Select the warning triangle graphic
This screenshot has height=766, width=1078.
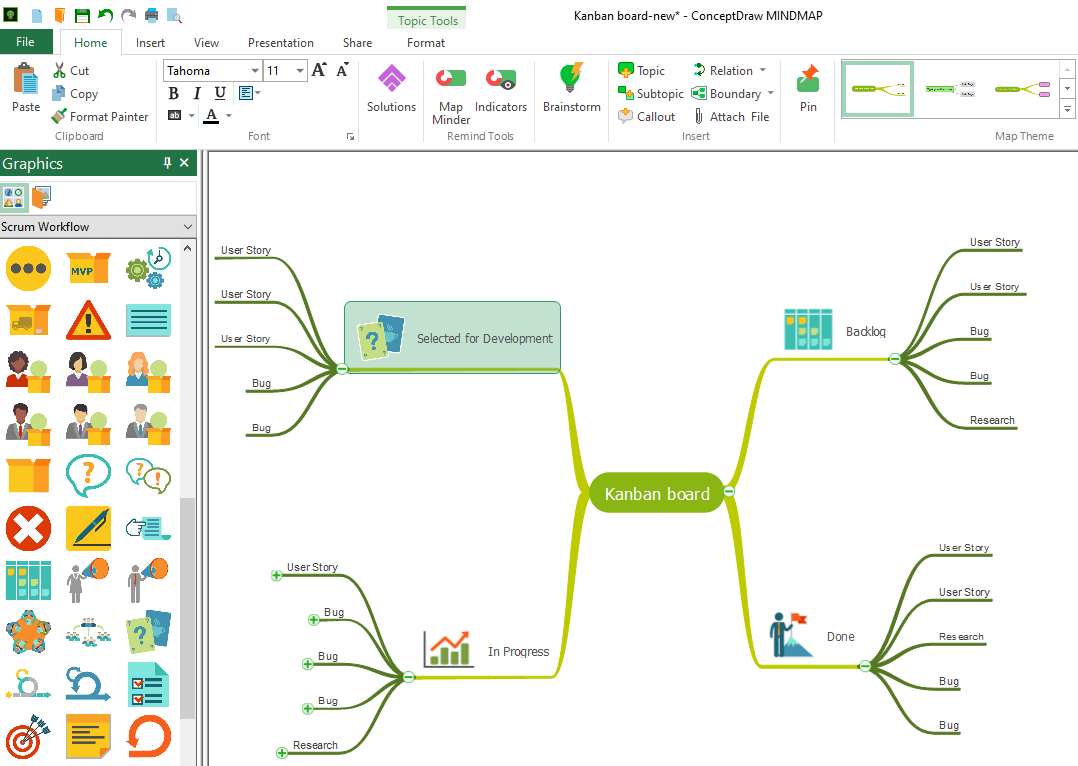click(x=88, y=320)
